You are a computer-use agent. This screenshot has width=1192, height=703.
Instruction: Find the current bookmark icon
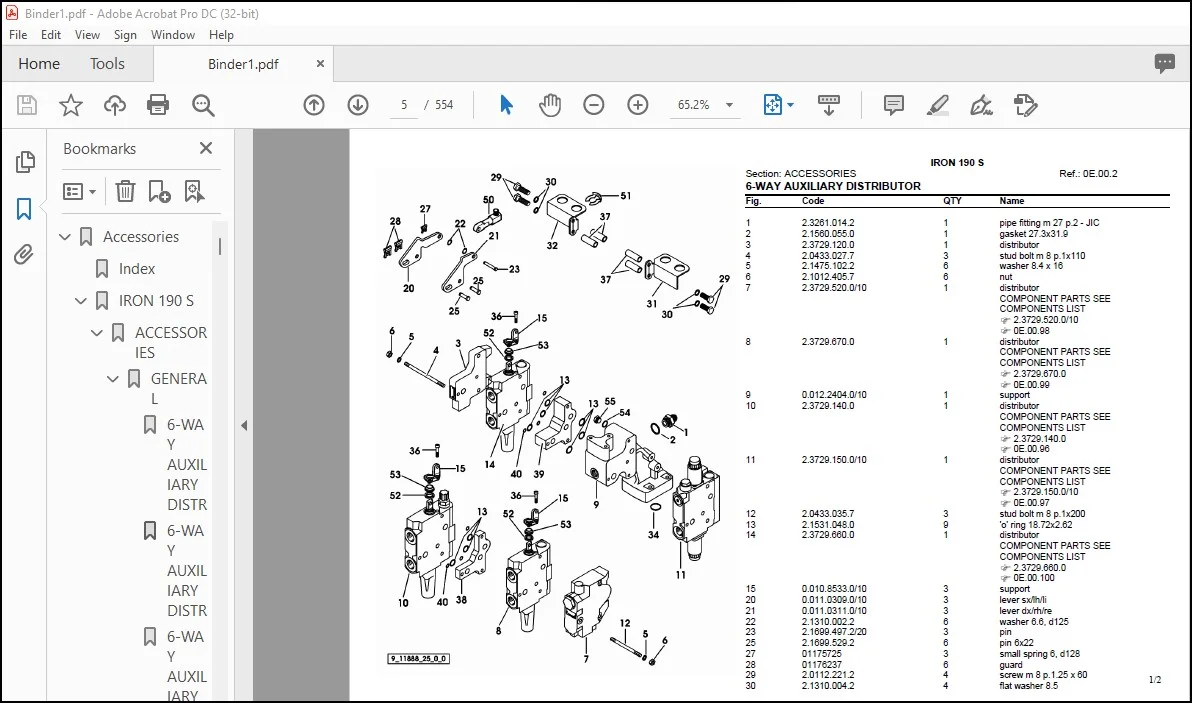(x=195, y=192)
